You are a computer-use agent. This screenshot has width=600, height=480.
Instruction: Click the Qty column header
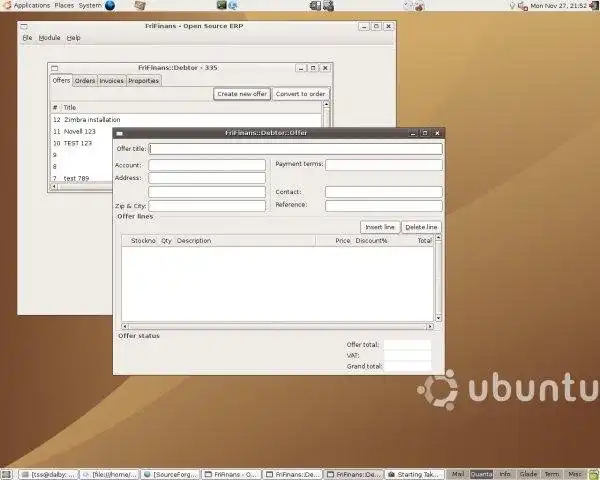(166, 241)
